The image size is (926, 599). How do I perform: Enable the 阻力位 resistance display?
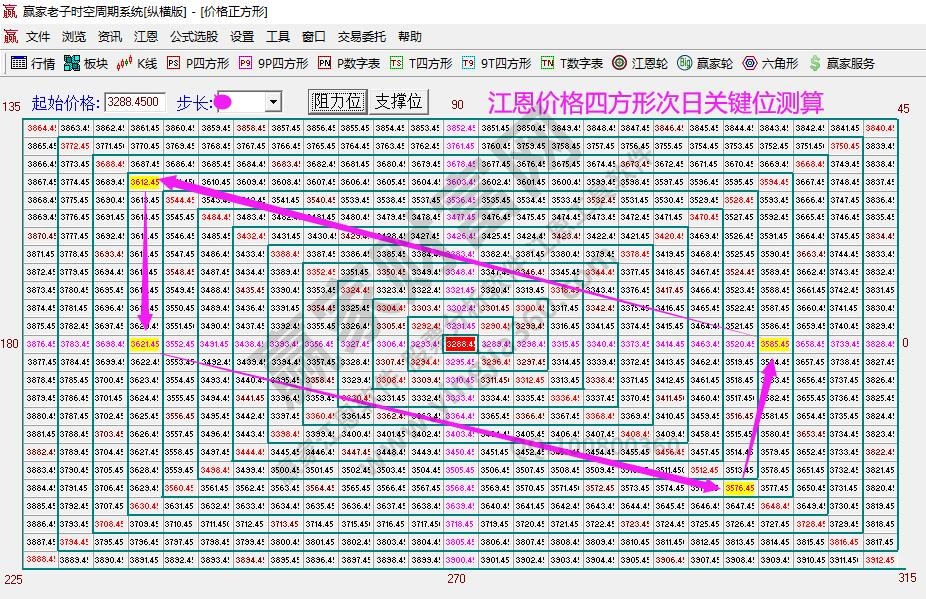pyautogui.click(x=338, y=101)
